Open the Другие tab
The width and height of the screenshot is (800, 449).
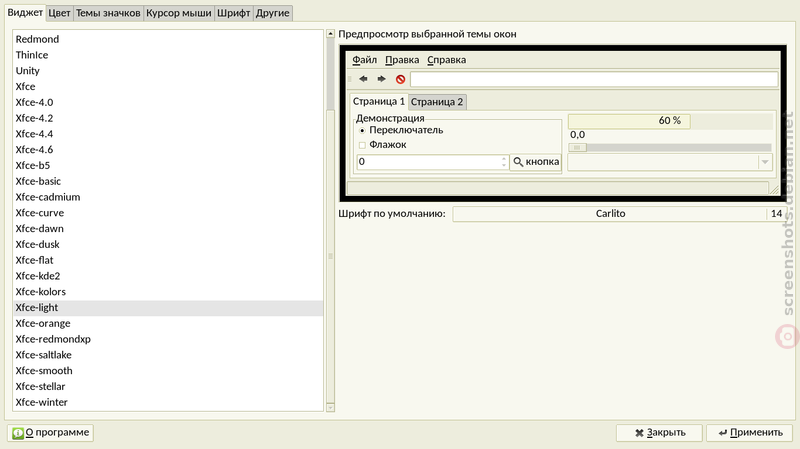[x=272, y=13]
